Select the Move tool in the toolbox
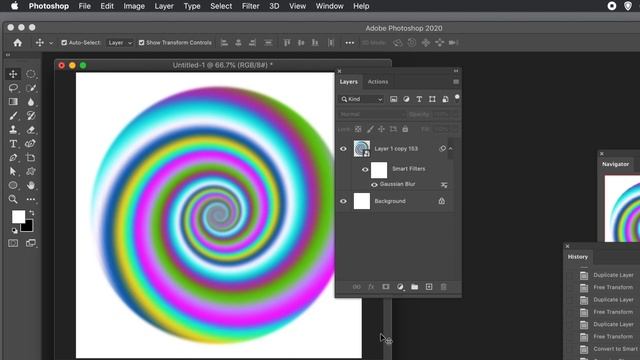640x360 pixels. click(x=13, y=74)
